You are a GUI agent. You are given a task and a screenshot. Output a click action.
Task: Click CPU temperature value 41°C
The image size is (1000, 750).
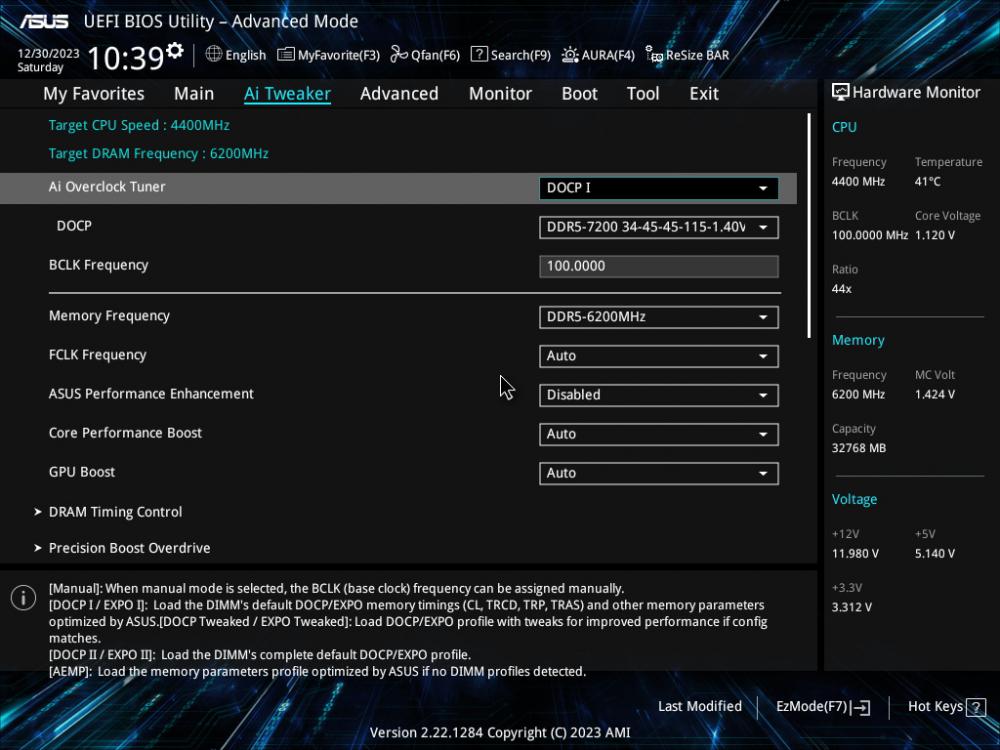[928, 181]
